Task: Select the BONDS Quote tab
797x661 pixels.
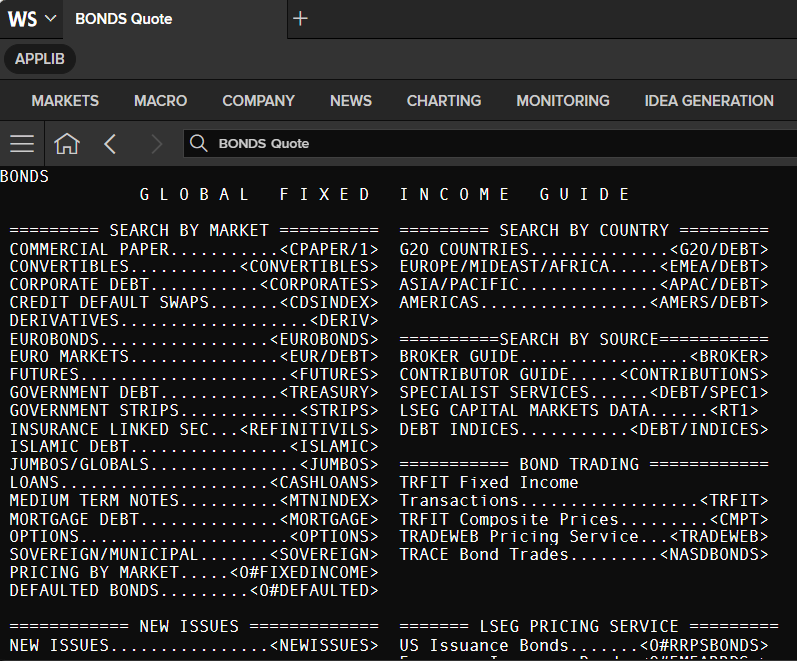Action: (x=124, y=19)
